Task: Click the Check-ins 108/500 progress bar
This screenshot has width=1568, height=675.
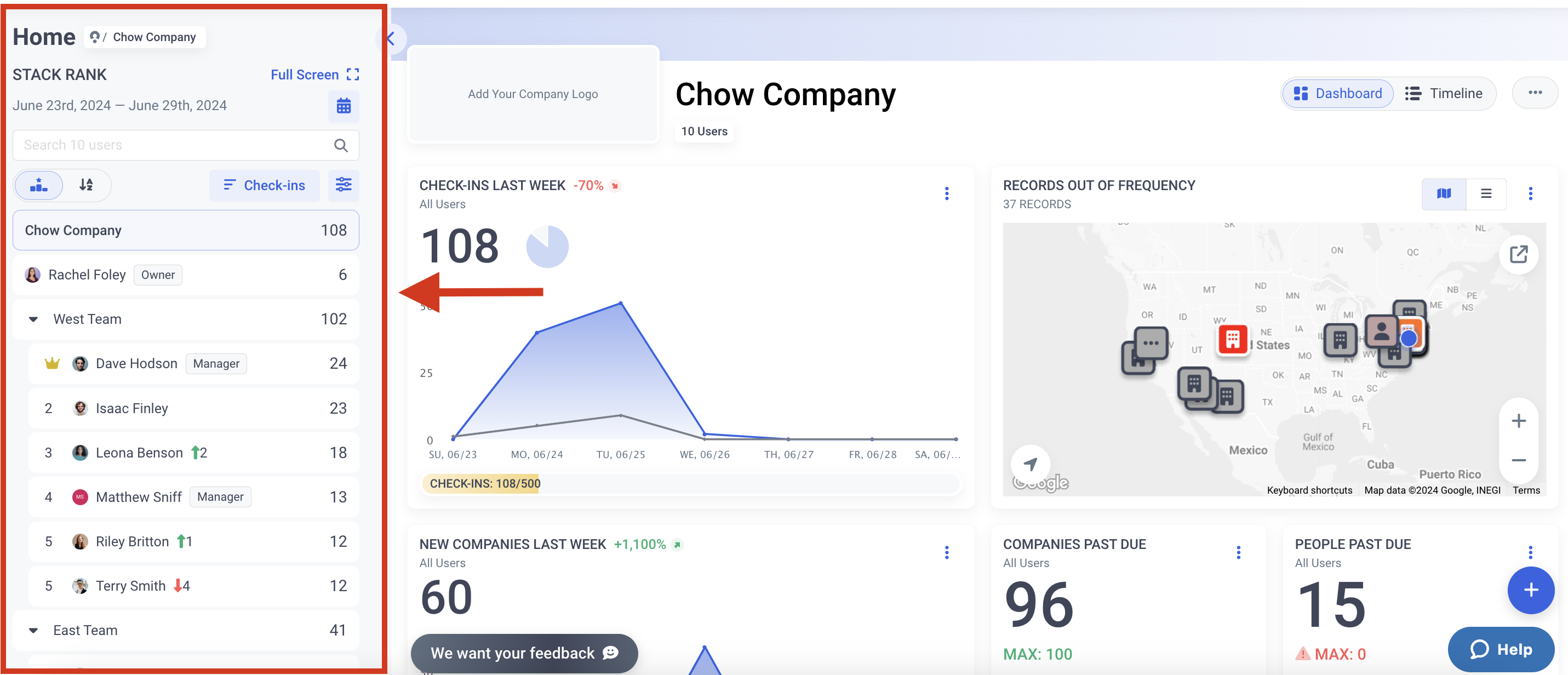Action: 691,483
